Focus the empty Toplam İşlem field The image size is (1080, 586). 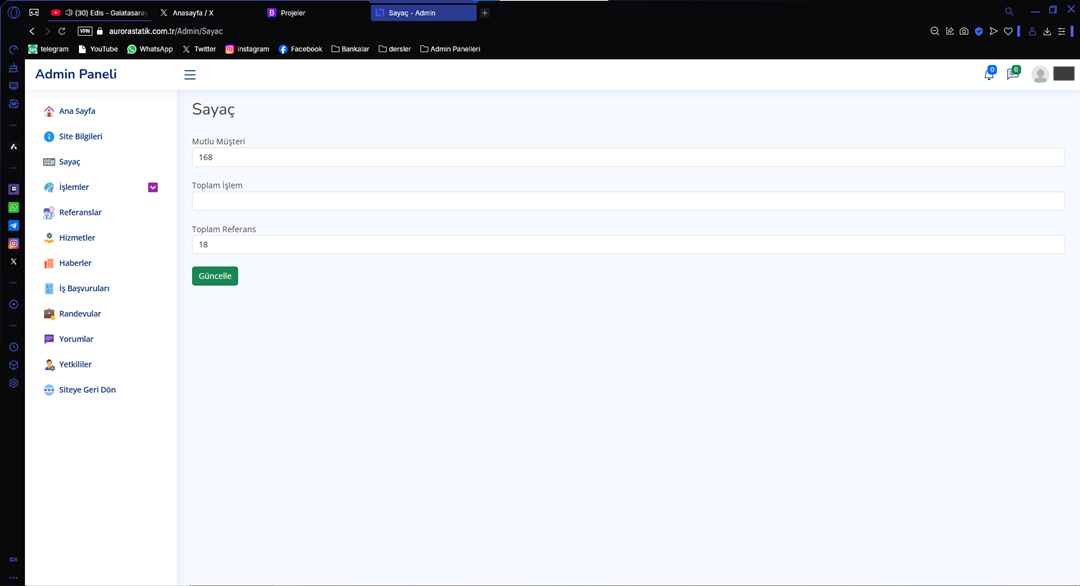click(x=627, y=201)
